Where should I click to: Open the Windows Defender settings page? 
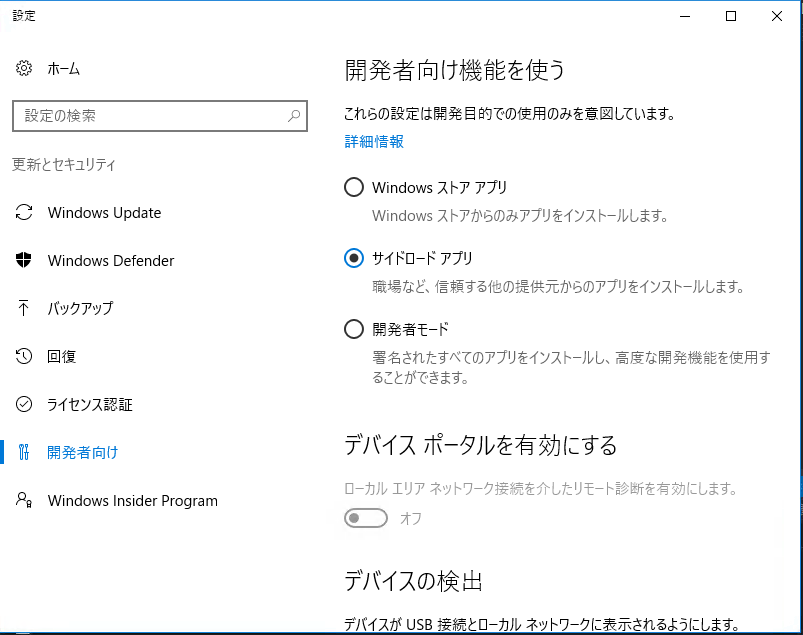click(x=110, y=260)
